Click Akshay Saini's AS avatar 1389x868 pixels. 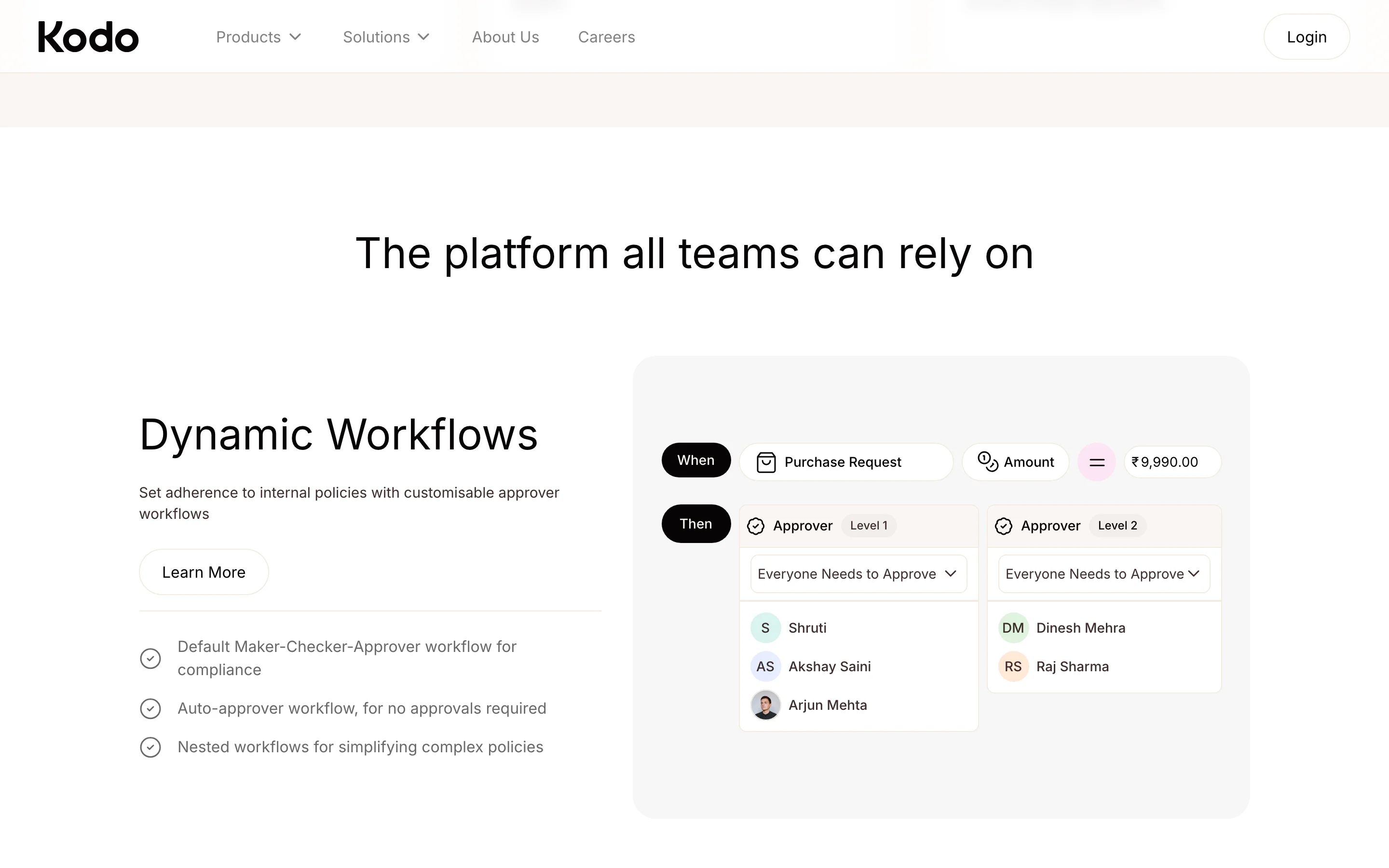(x=765, y=666)
